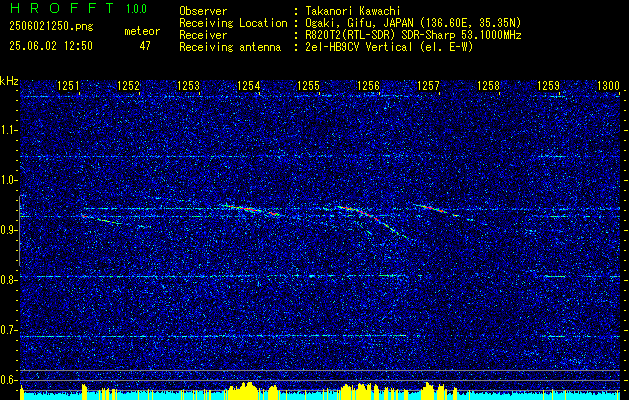Click the kHz axis unit label
This screenshot has height=400, width=629.
coord(9,81)
